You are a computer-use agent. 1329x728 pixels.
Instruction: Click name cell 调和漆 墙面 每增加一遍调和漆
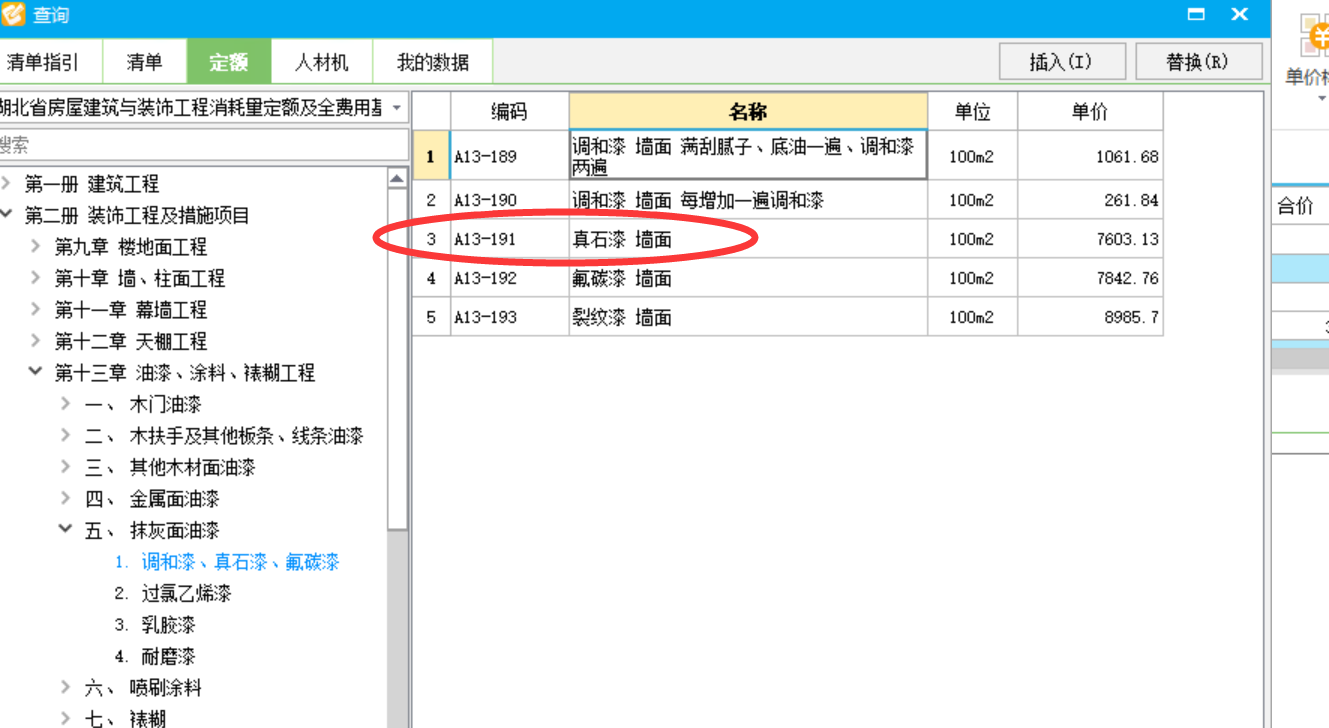pos(748,200)
